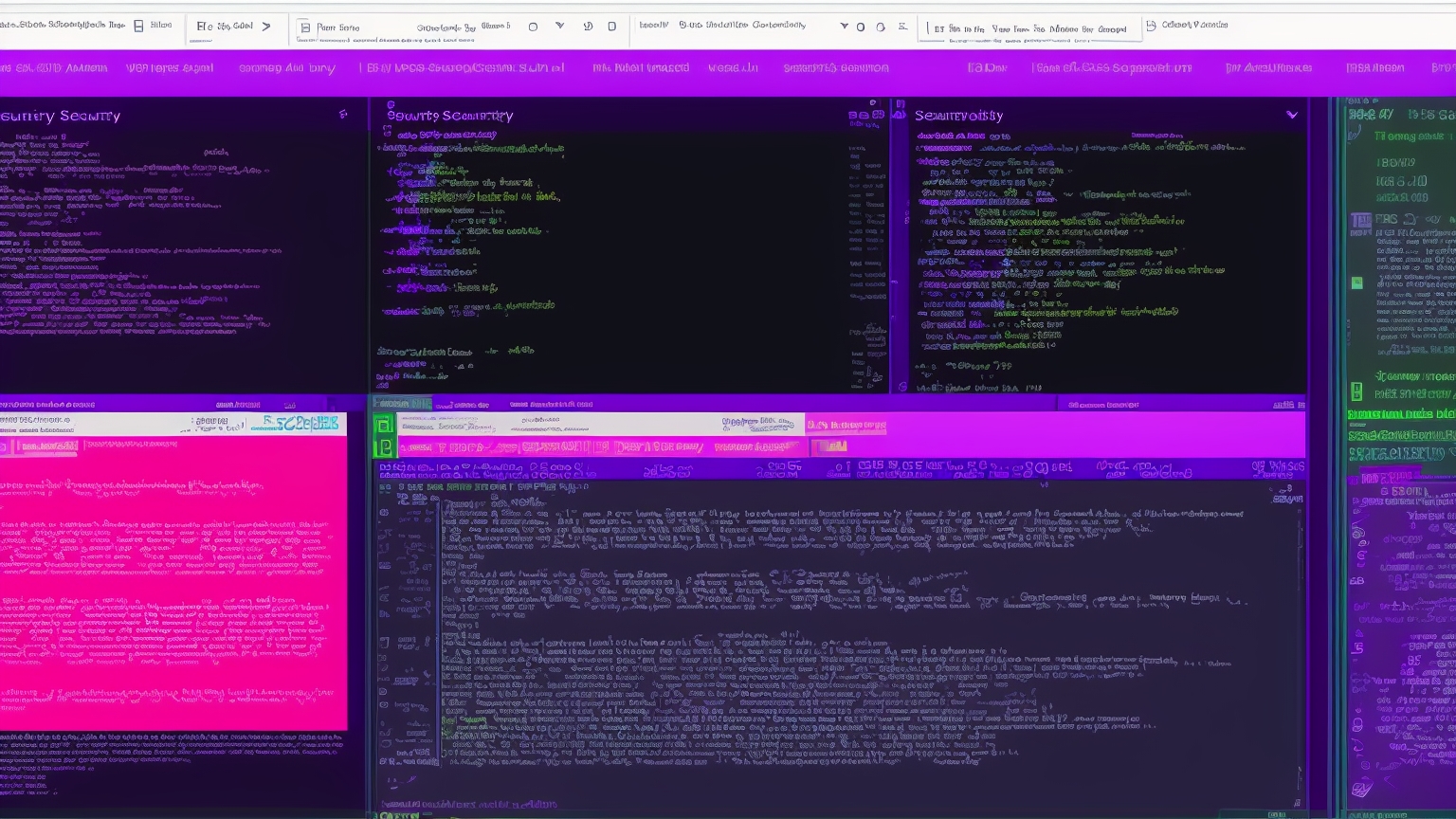Click the file icon at far right toolbar

(x=1151, y=26)
